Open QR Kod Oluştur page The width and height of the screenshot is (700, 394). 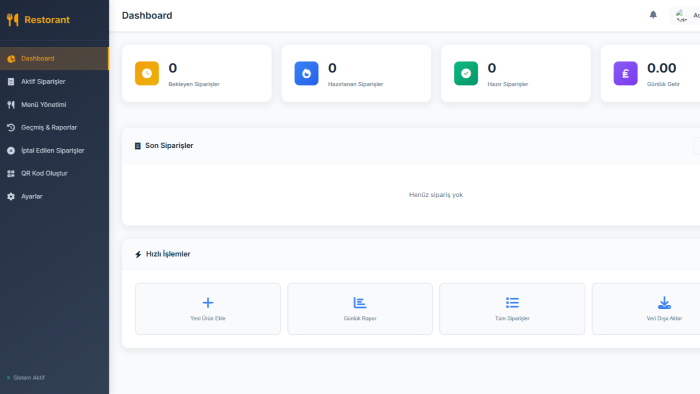[x=54, y=174]
